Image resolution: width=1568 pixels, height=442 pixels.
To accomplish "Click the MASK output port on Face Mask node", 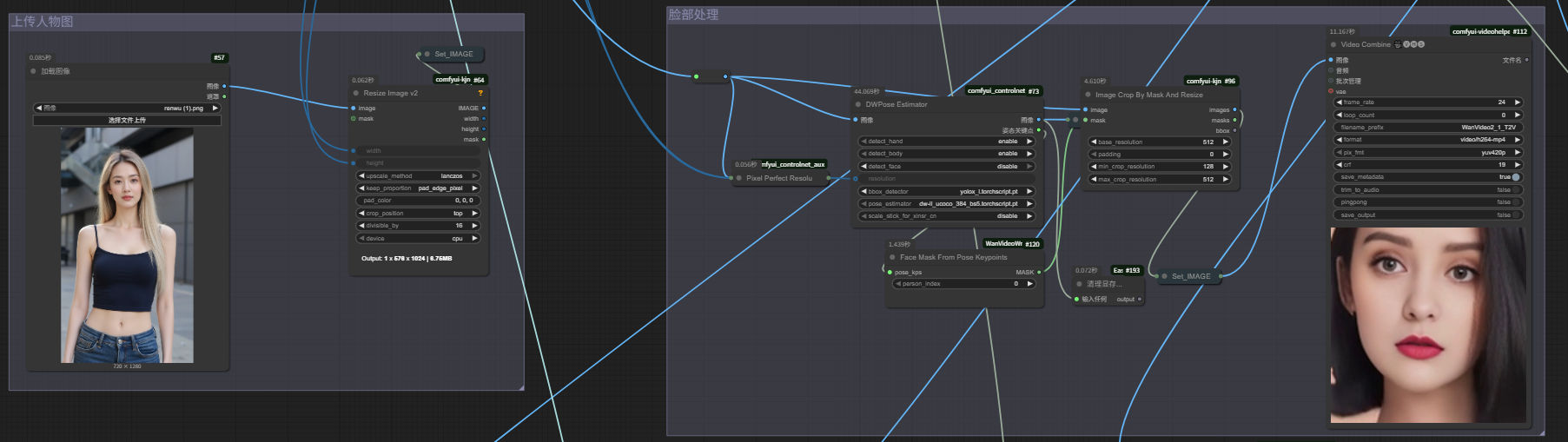I will pos(1039,272).
